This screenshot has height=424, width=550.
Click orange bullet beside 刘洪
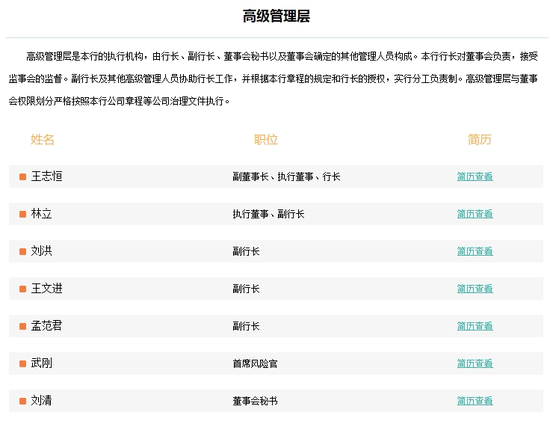tap(23, 251)
